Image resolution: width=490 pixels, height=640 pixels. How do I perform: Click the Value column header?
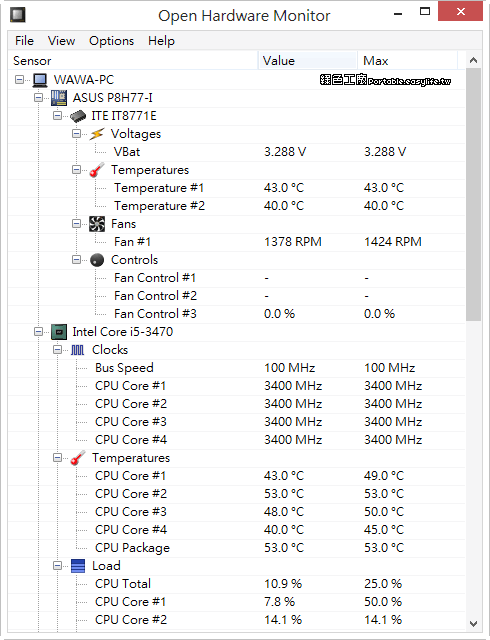(308, 61)
